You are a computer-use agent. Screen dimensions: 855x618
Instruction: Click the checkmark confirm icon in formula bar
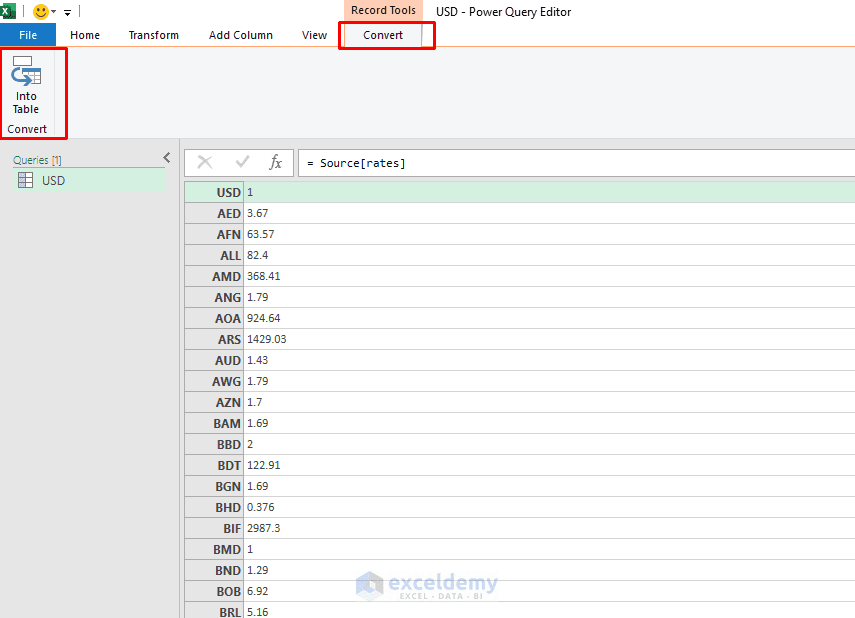242,162
